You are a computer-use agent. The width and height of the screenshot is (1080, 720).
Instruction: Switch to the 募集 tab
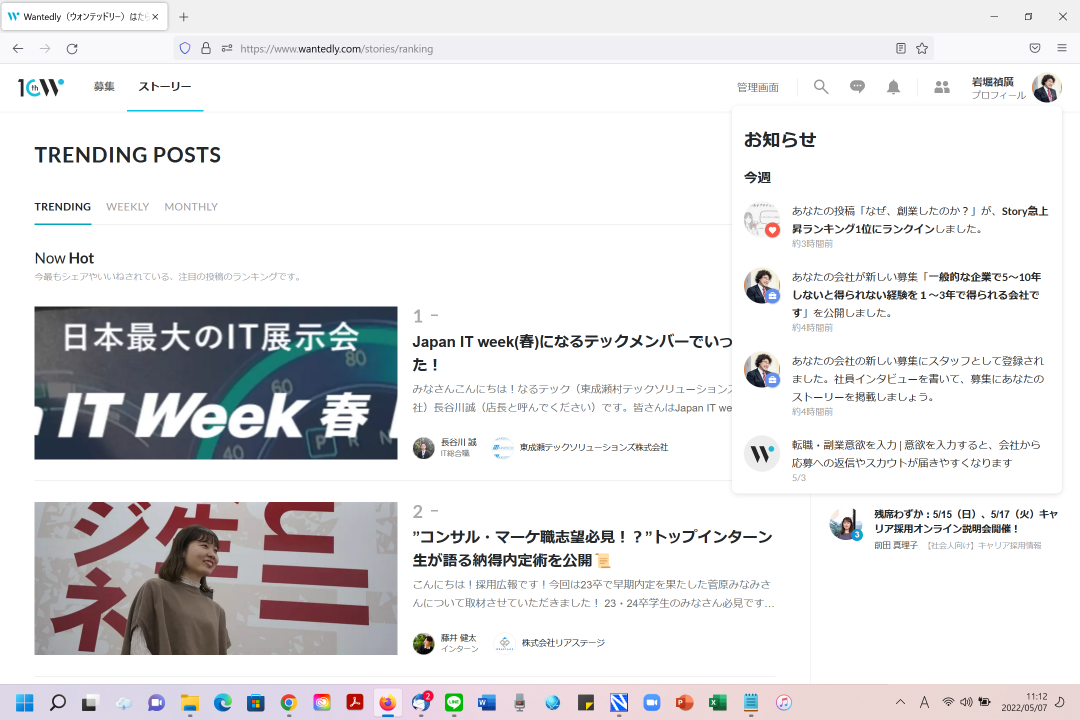pos(103,86)
